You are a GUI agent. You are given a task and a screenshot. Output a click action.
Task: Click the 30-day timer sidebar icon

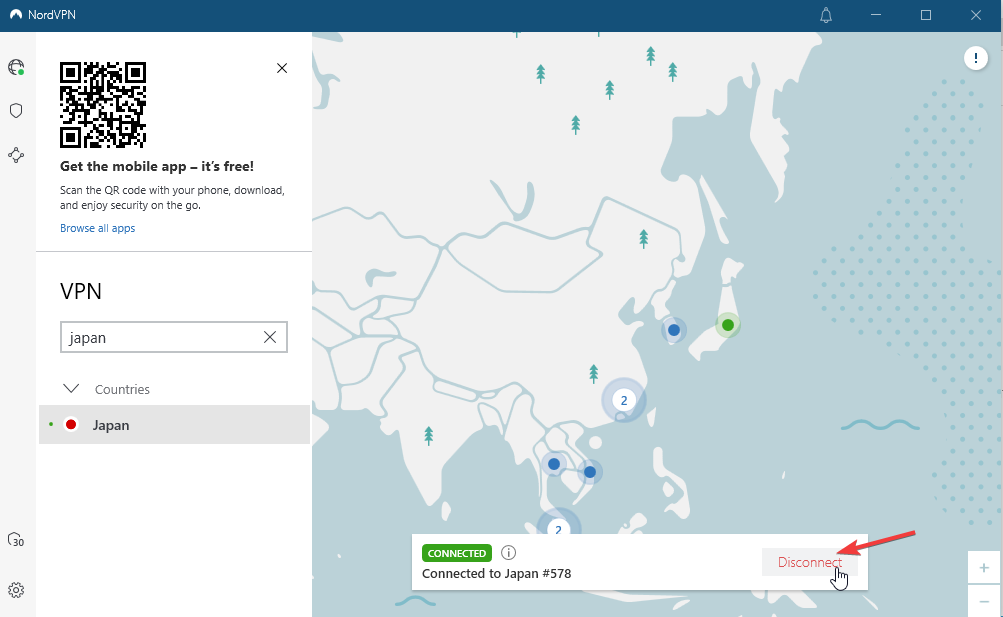[x=16, y=540]
